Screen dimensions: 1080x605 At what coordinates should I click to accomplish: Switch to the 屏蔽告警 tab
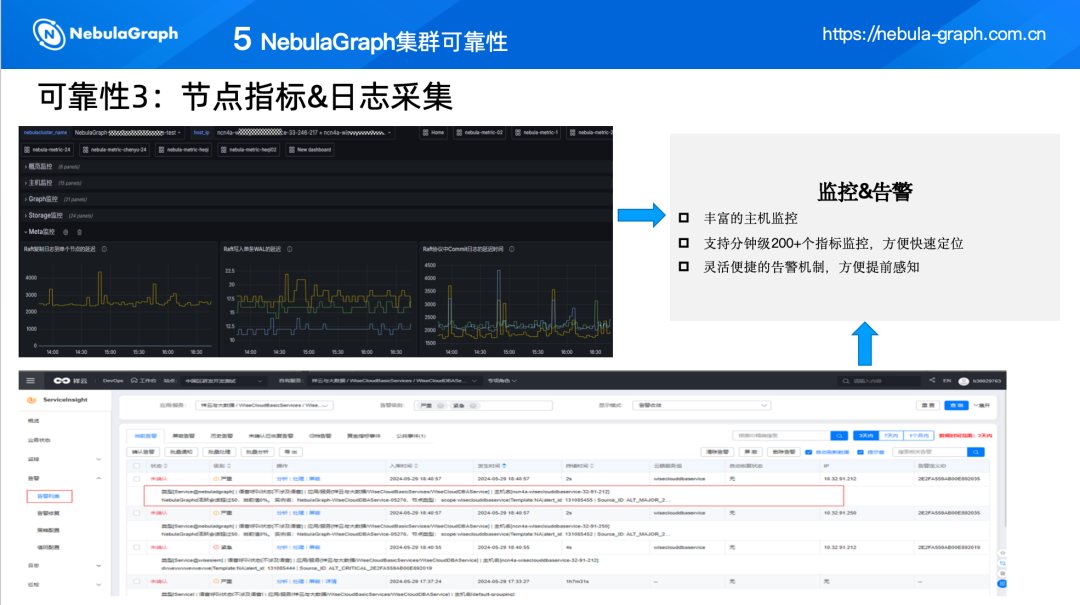coord(183,436)
